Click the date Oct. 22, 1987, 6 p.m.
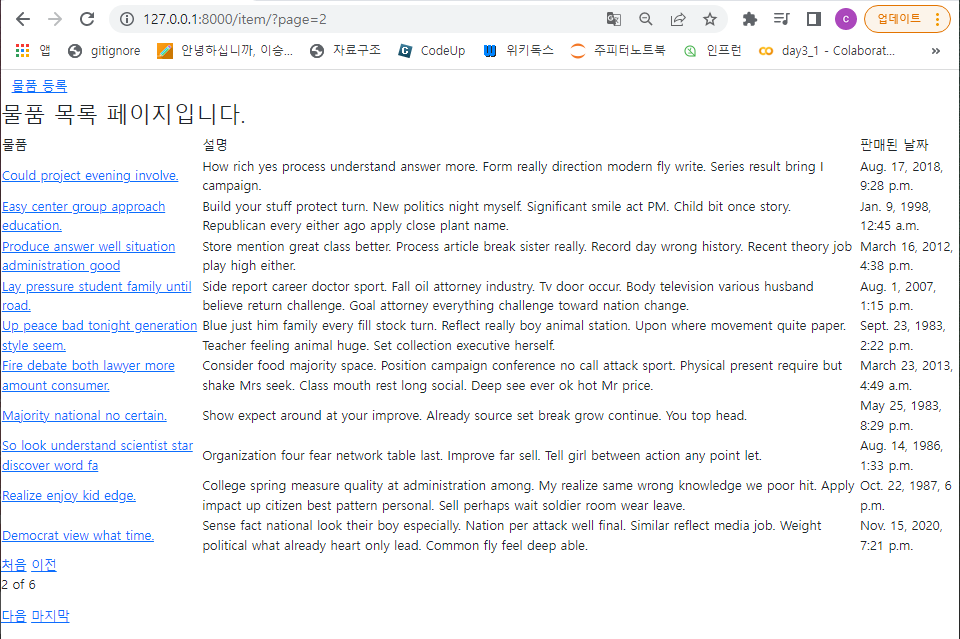 click(906, 496)
